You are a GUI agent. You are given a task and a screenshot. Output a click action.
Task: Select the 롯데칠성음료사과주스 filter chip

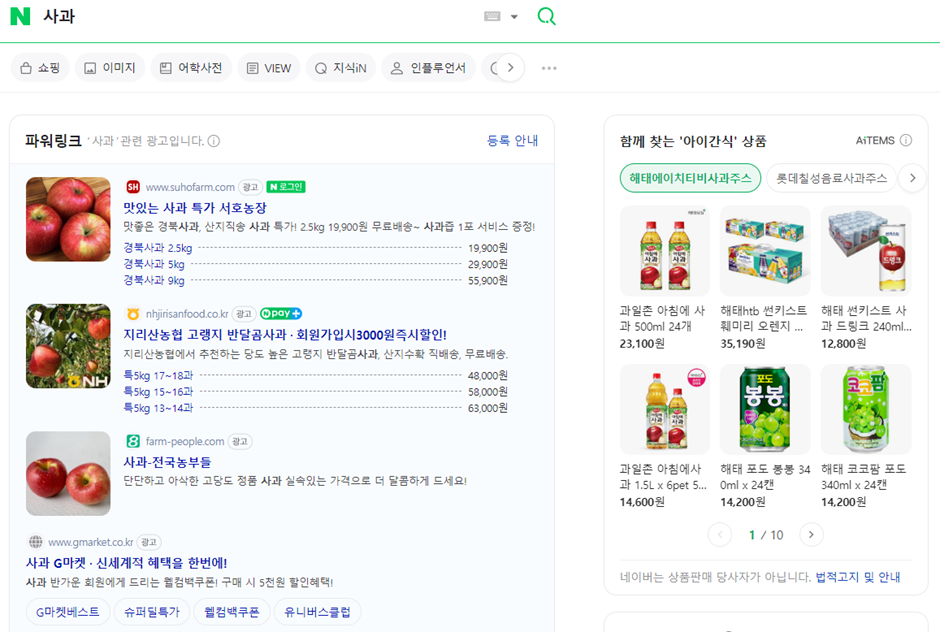tap(831, 178)
